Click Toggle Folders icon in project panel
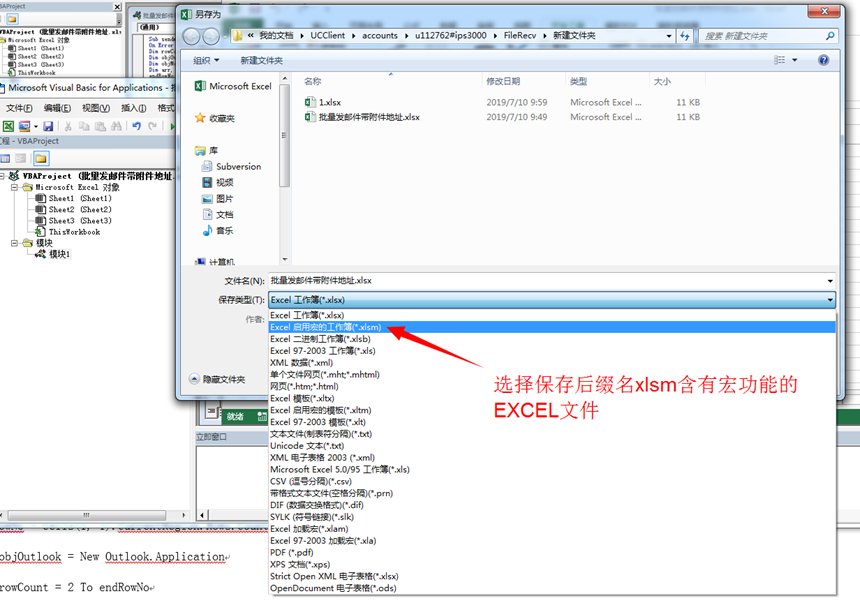 point(41,159)
